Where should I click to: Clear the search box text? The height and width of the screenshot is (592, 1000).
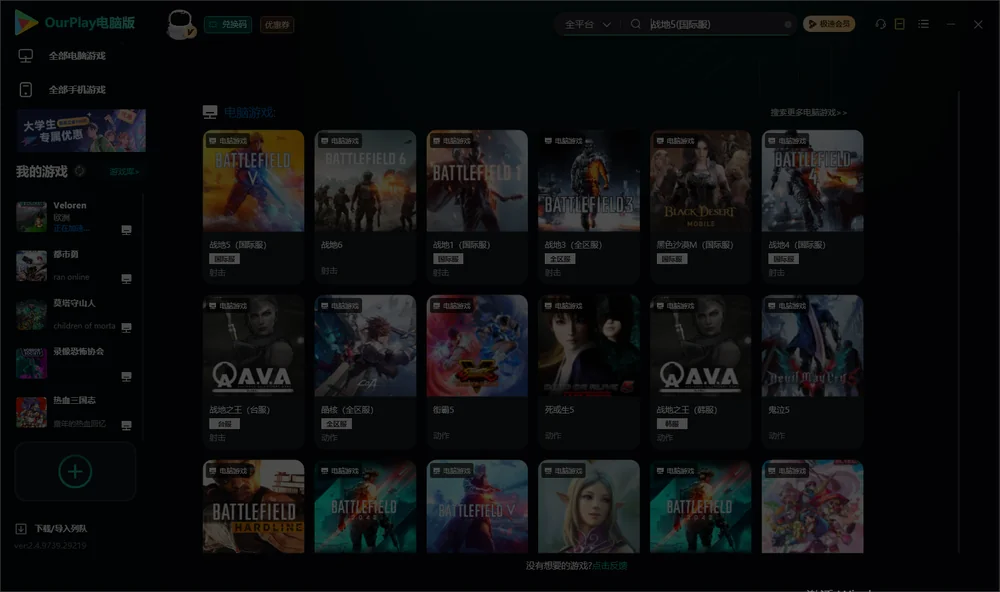click(788, 24)
